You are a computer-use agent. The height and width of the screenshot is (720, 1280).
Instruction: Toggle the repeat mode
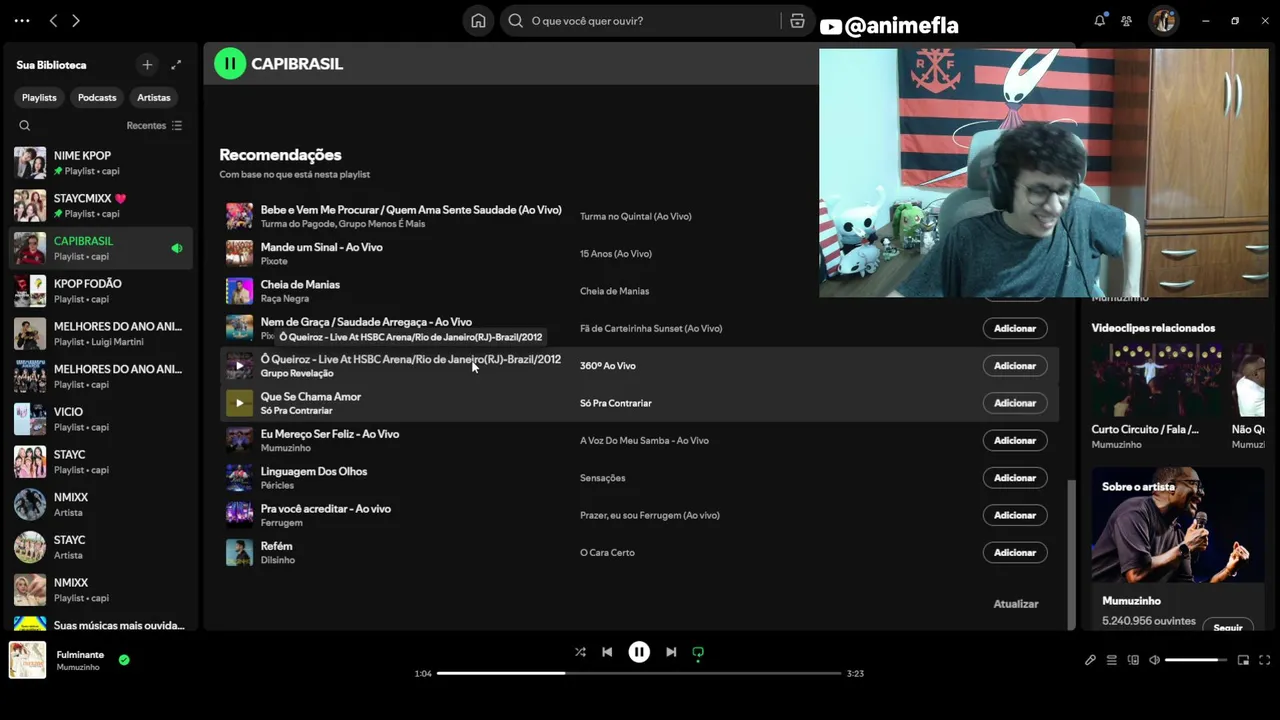(698, 652)
